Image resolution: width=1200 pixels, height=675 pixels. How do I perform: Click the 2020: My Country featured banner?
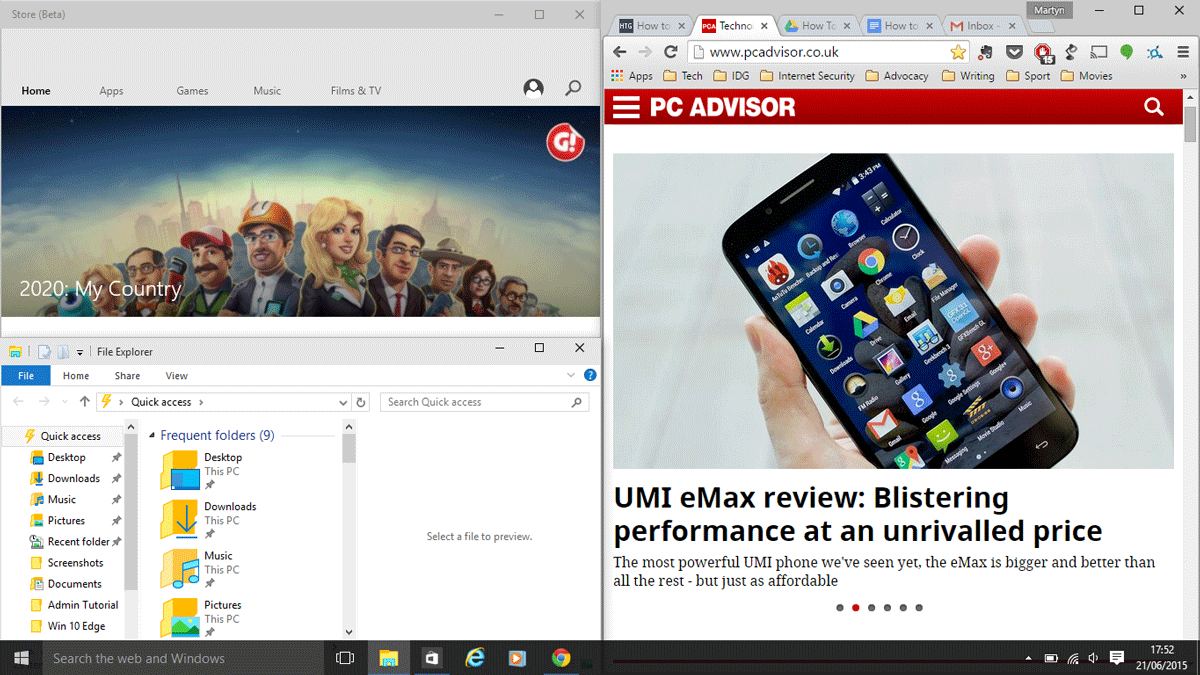point(300,211)
